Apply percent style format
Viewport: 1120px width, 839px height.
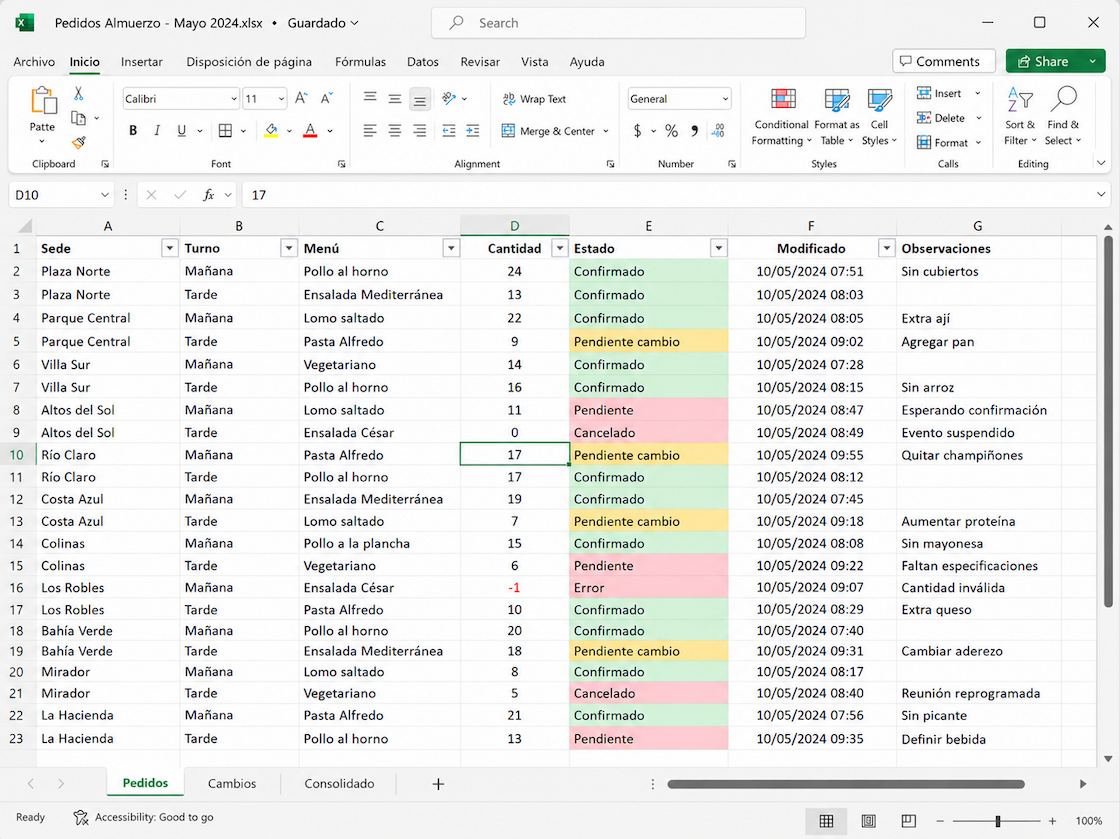click(x=671, y=131)
